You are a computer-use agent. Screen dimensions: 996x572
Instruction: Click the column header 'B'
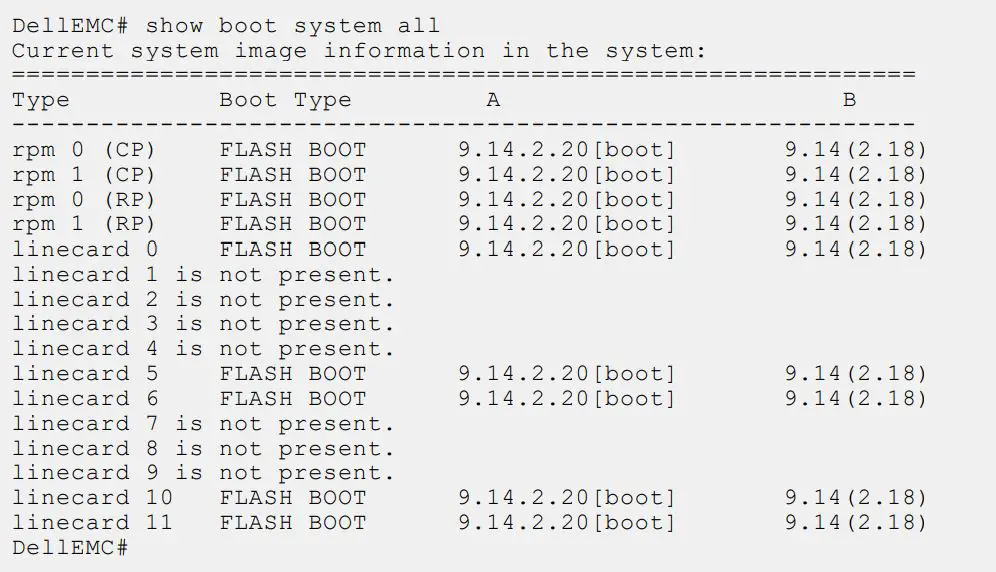[849, 100]
